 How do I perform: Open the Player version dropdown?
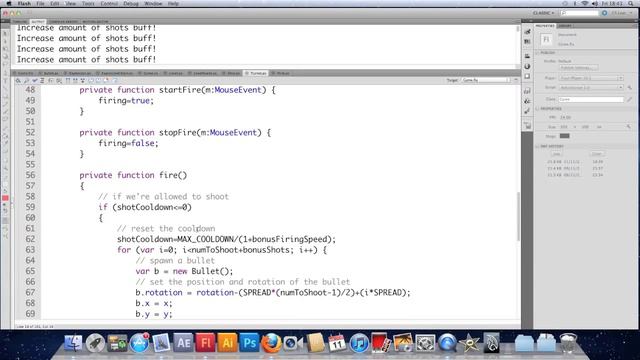click(x=591, y=78)
